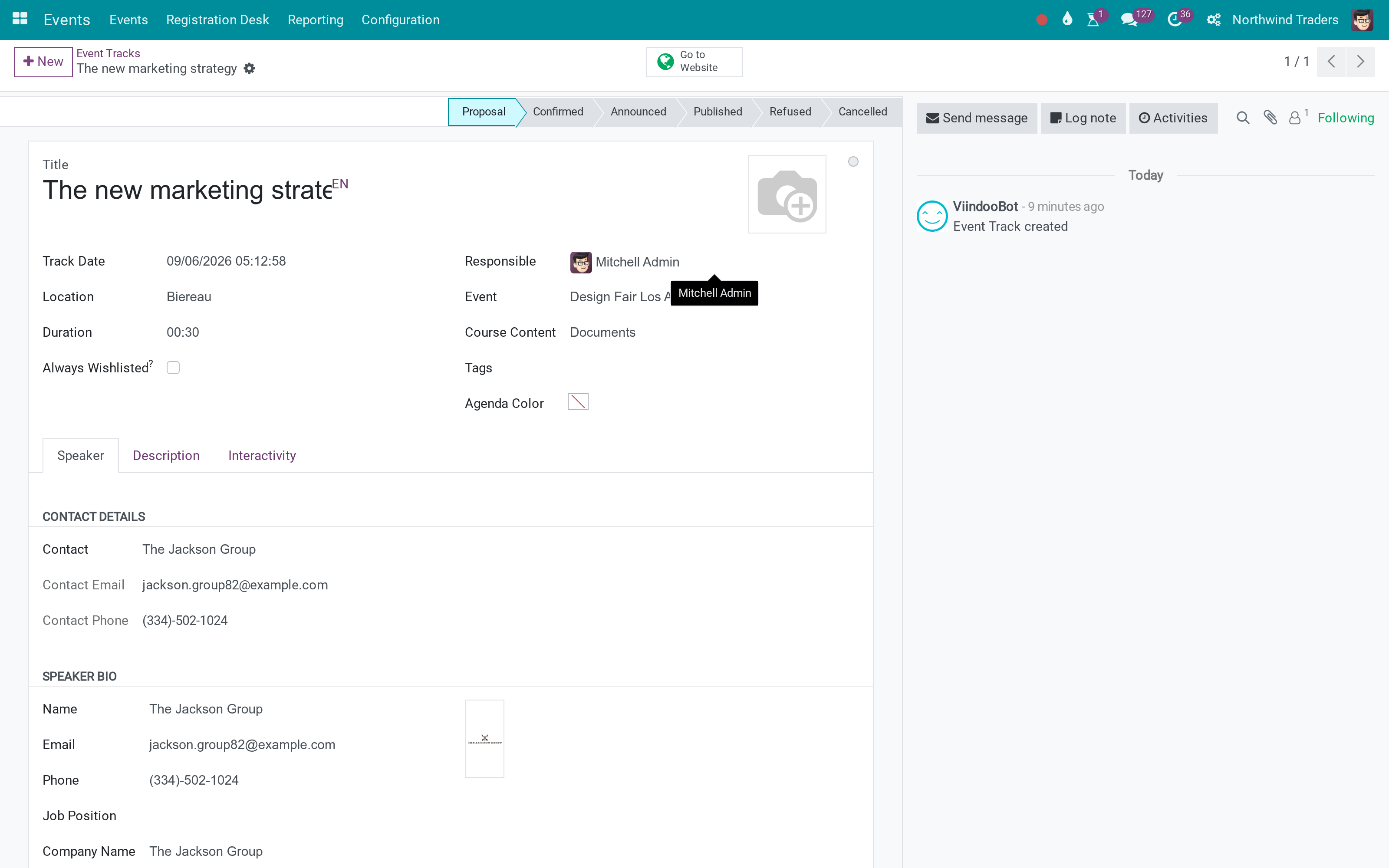Click Send message in the chatter

click(976, 118)
